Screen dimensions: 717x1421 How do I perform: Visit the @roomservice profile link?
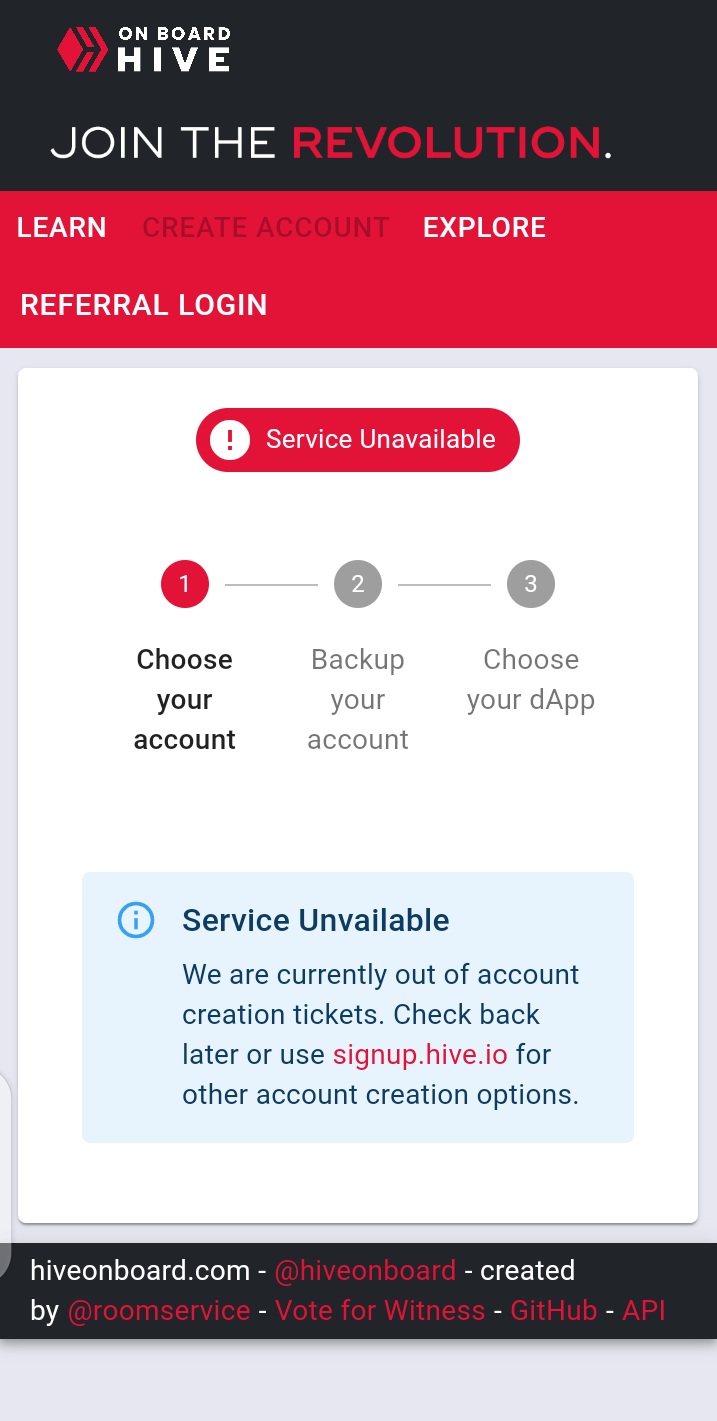(x=159, y=1310)
